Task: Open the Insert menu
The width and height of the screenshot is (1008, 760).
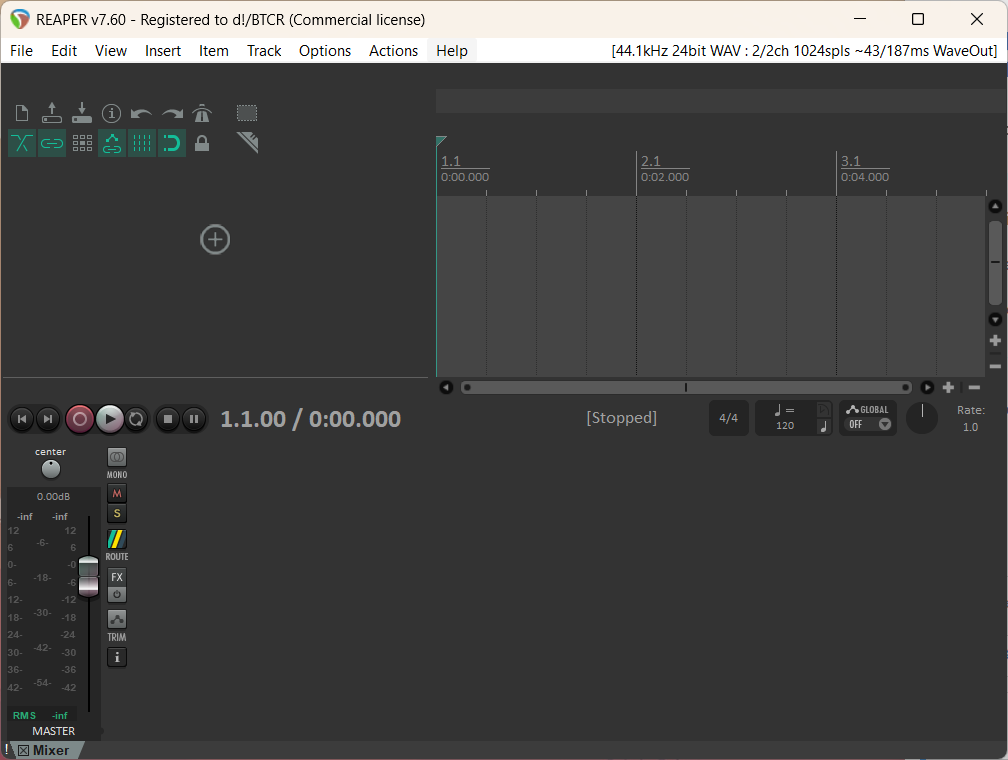Action: (163, 51)
